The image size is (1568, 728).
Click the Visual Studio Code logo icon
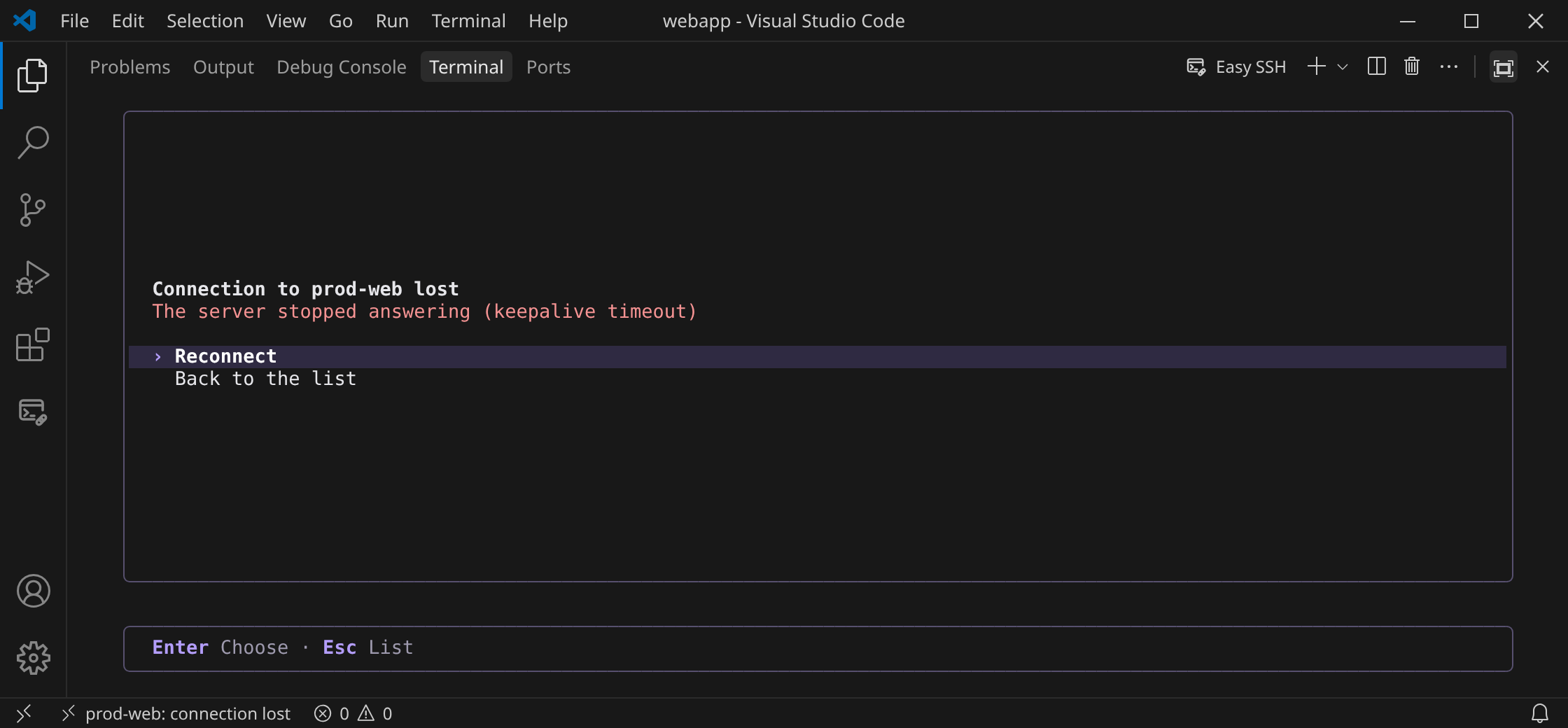point(24,20)
